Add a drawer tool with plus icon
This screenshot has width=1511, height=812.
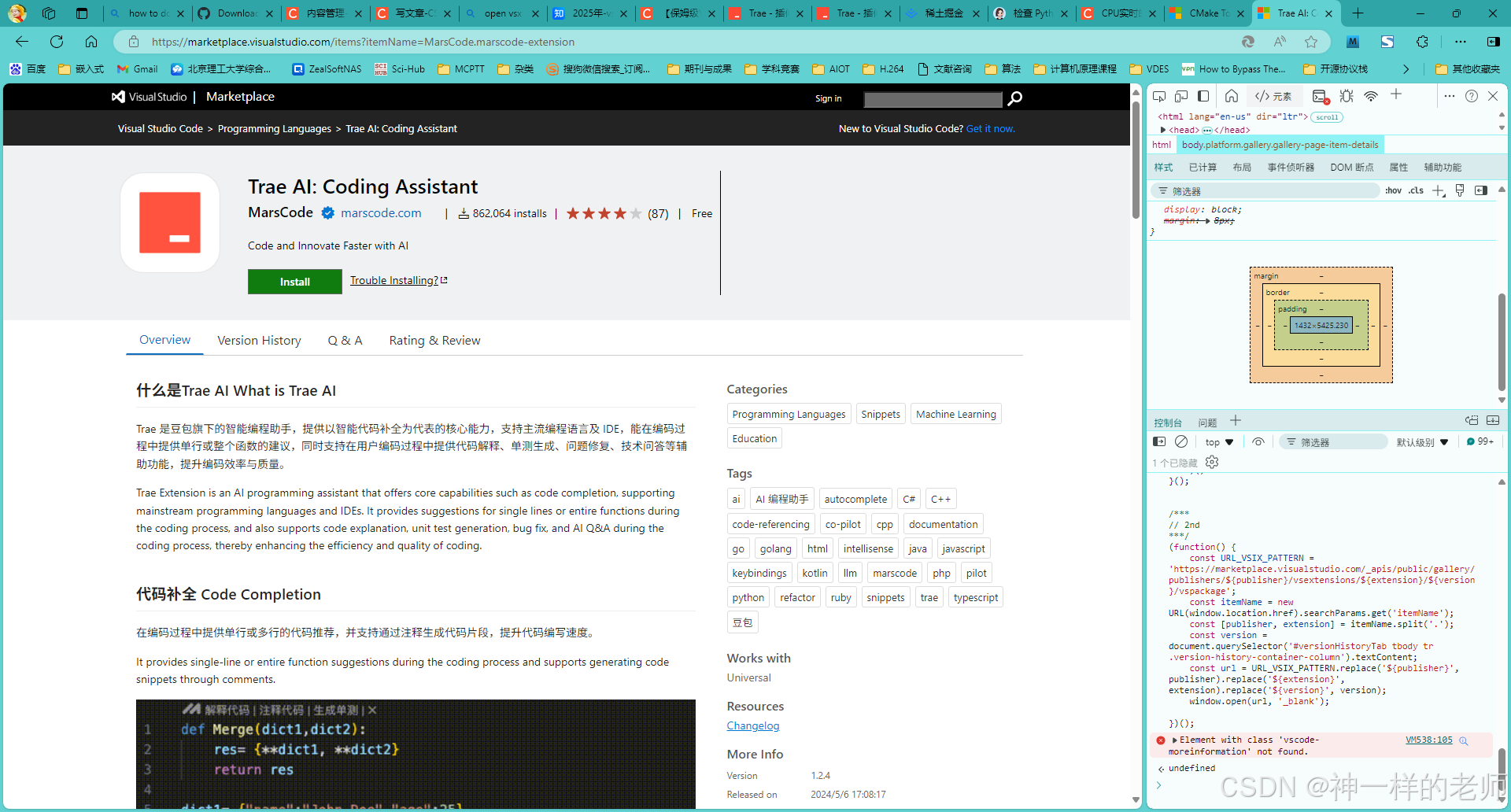1236,421
